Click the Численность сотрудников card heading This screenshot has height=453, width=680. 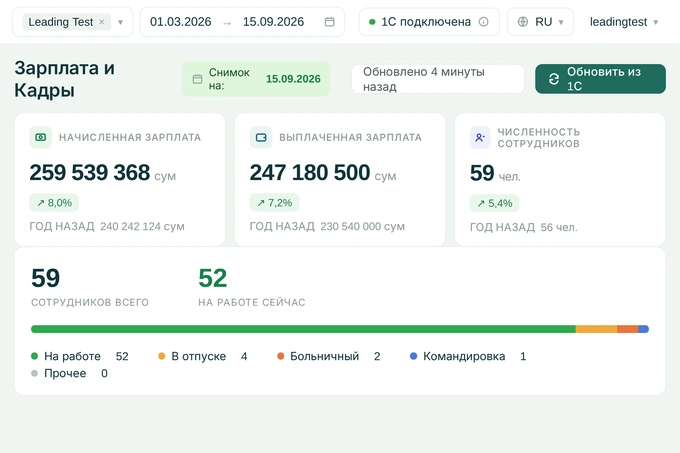tap(539, 138)
